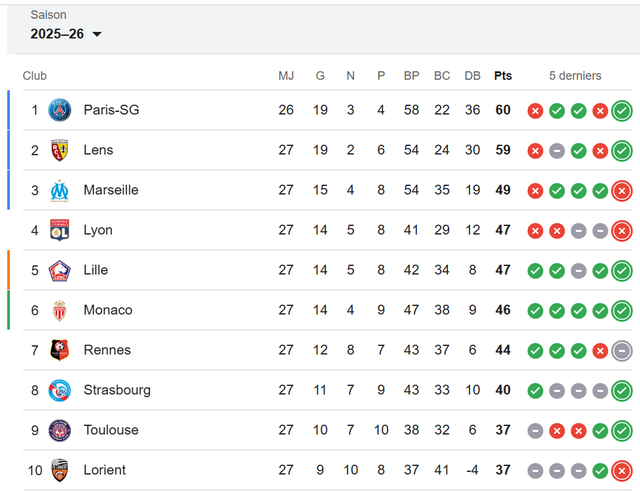Open the Monaco team name link
The width and height of the screenshot is (640, 492).
click(108, 310)
